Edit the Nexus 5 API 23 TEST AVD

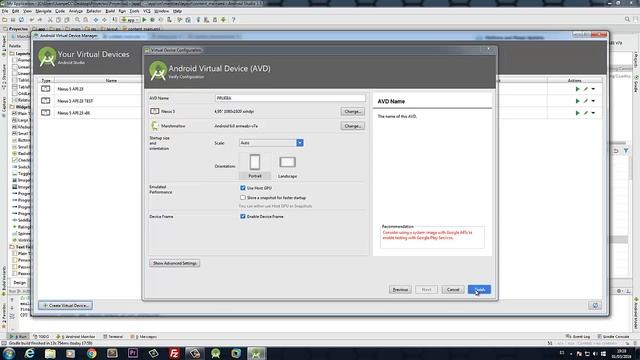point(586,101)
